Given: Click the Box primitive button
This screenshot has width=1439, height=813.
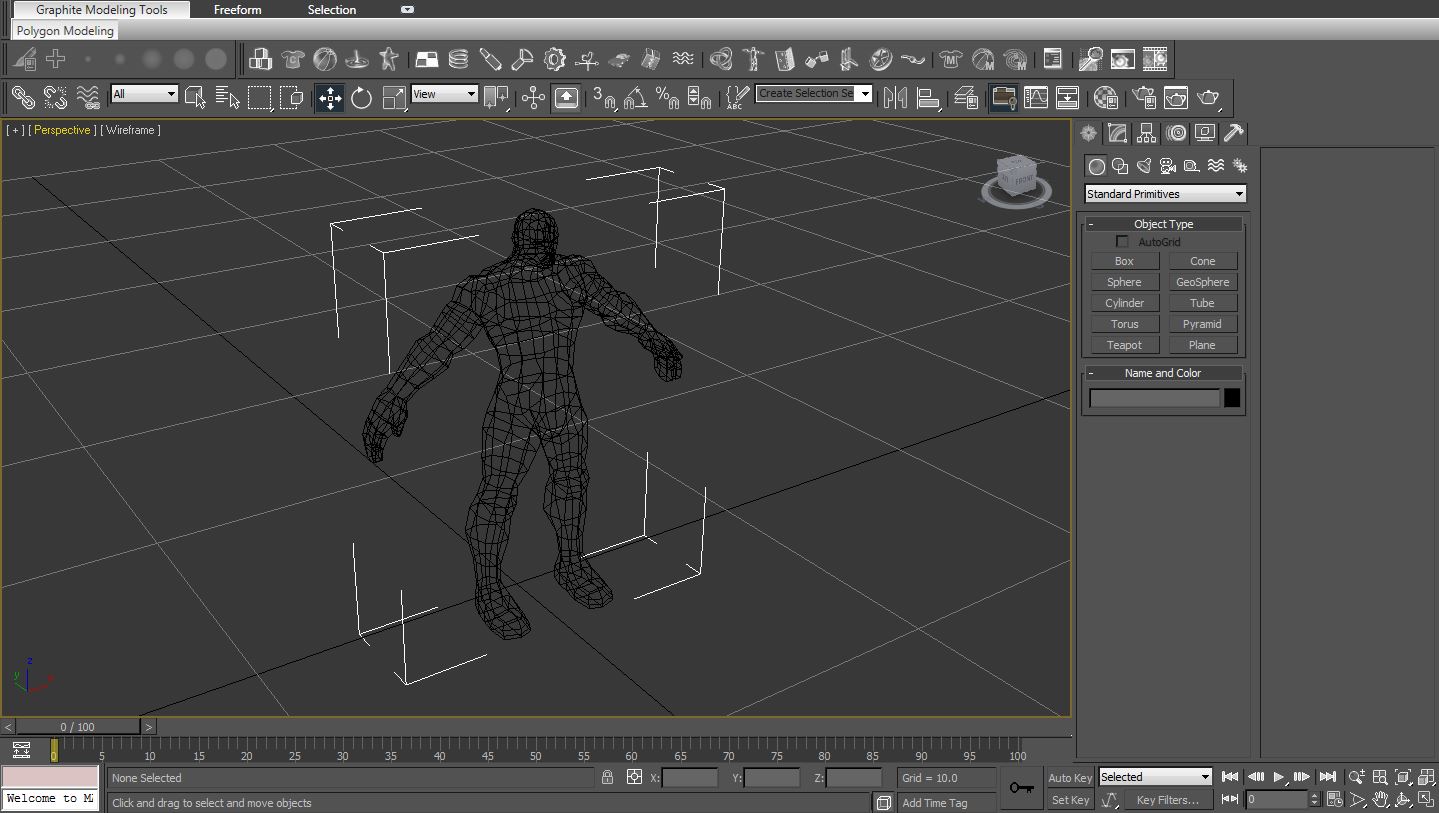Looking at the screenshot, I should pyautogui.click(x=1124, y=261).
